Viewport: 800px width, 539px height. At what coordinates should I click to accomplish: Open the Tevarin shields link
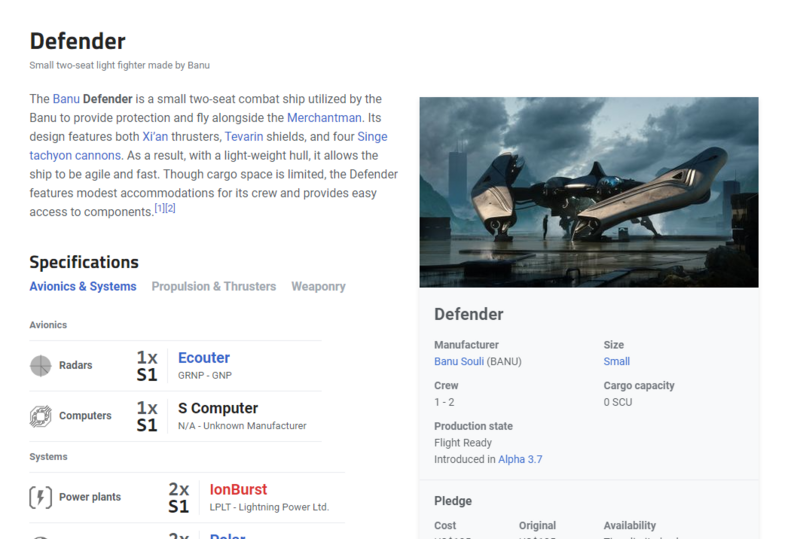pos(245,137)
